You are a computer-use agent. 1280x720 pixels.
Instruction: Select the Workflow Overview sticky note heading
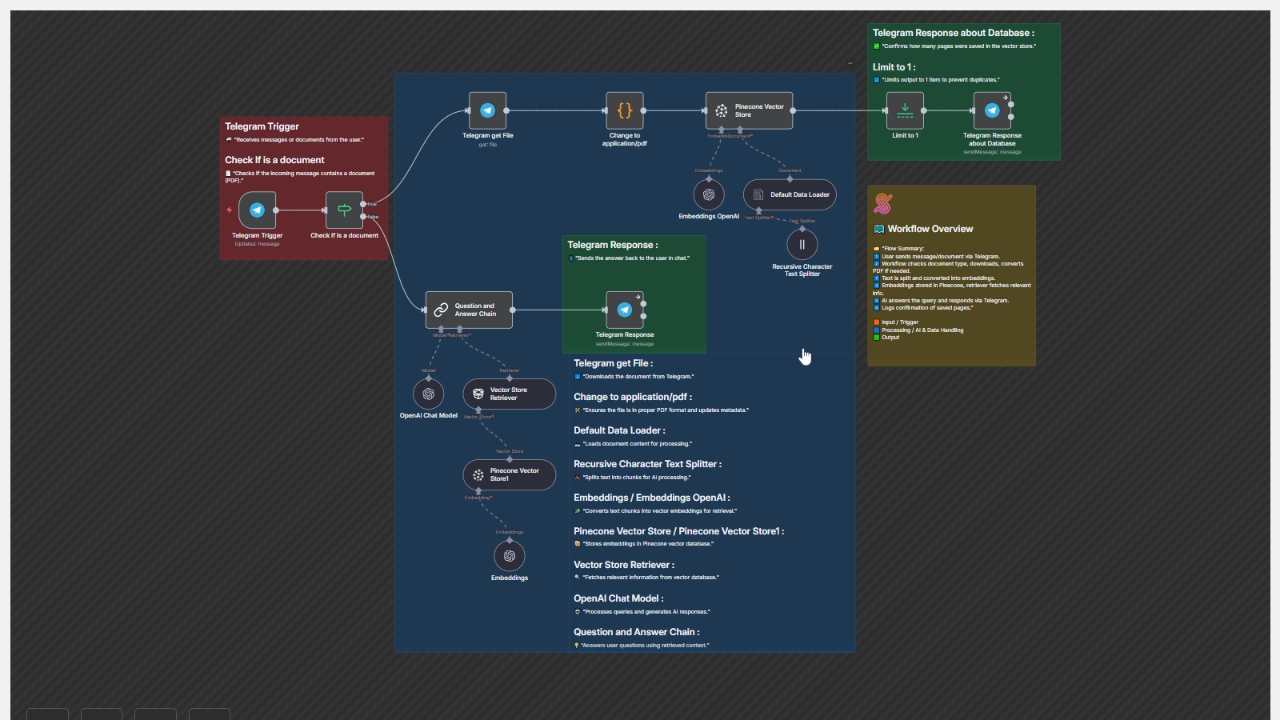point(930,229)
